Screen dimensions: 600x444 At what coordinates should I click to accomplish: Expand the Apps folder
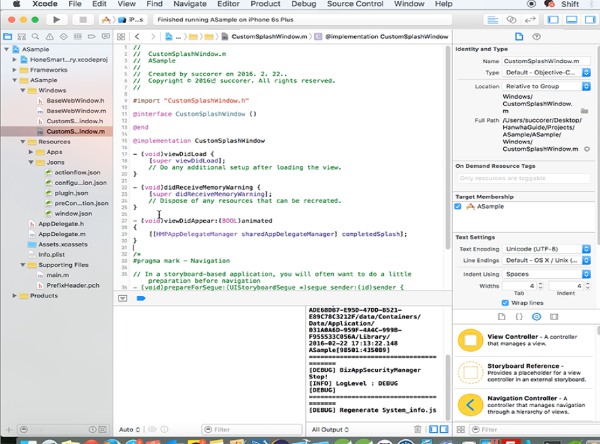(31, 152)
